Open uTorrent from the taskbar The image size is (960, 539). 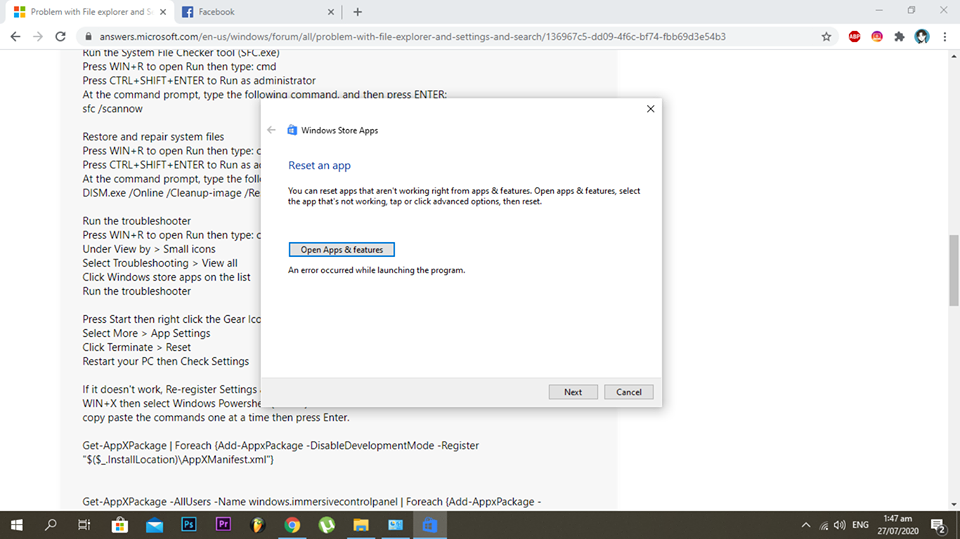pos(327,525)
